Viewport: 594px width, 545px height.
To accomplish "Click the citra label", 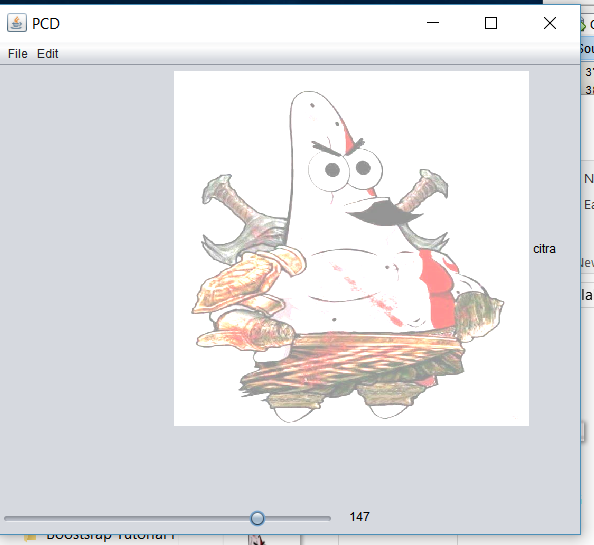I will point(544,249).
